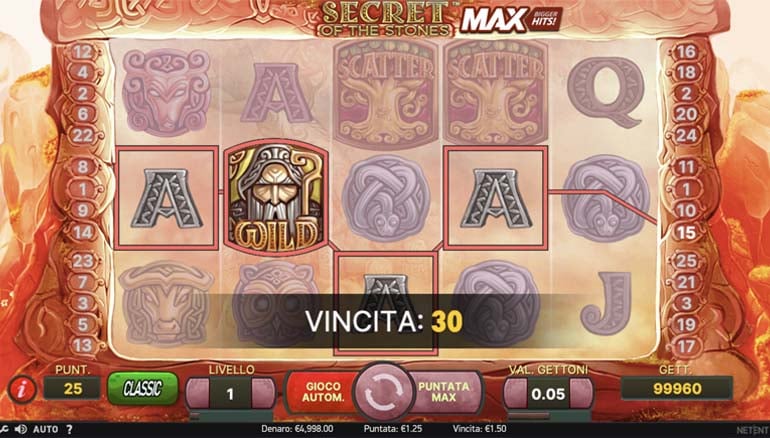Increase Val. Gettoni coin value

click(581, 393)
